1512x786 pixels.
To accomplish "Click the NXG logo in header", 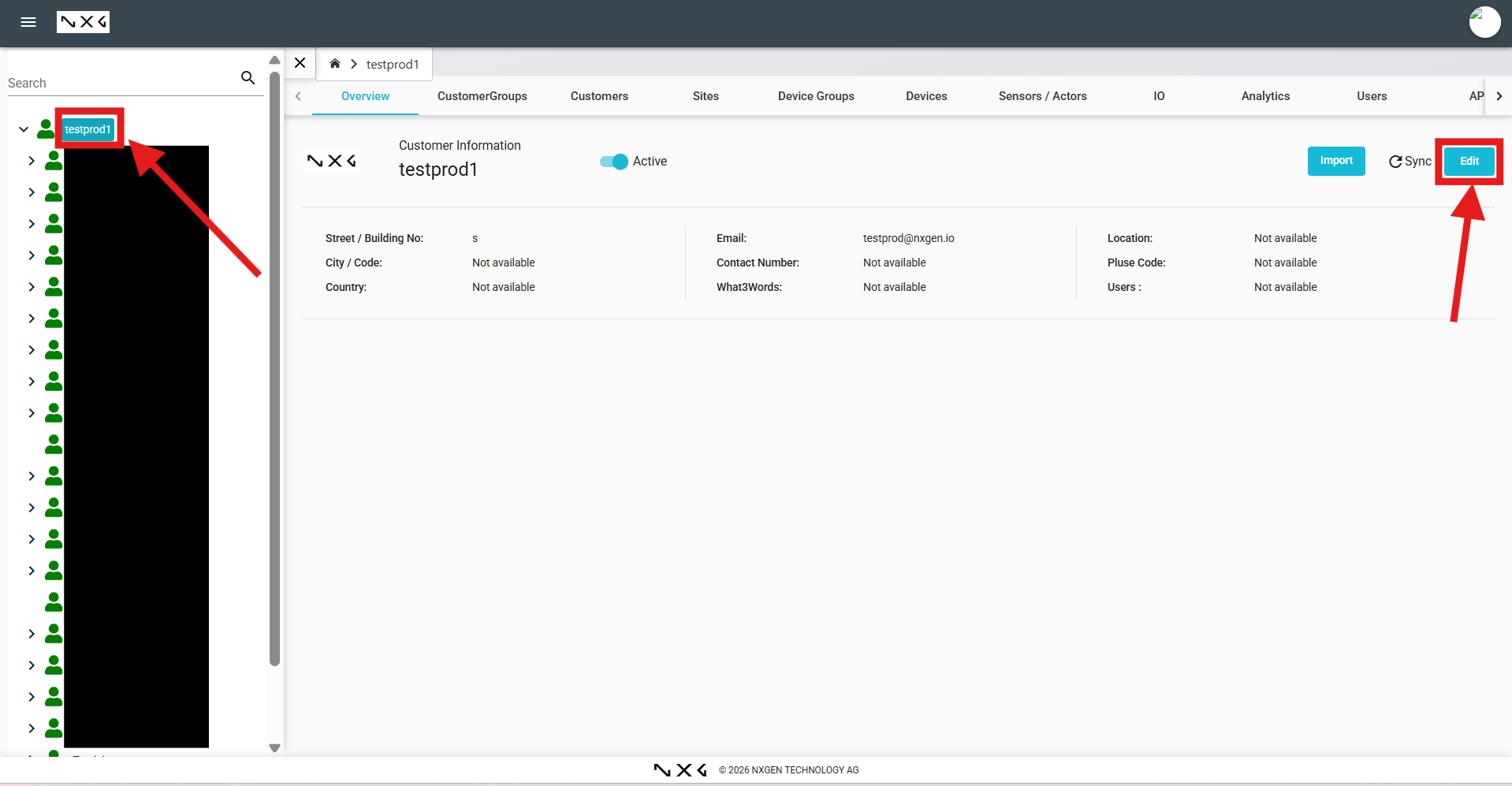I will [83, 22].
